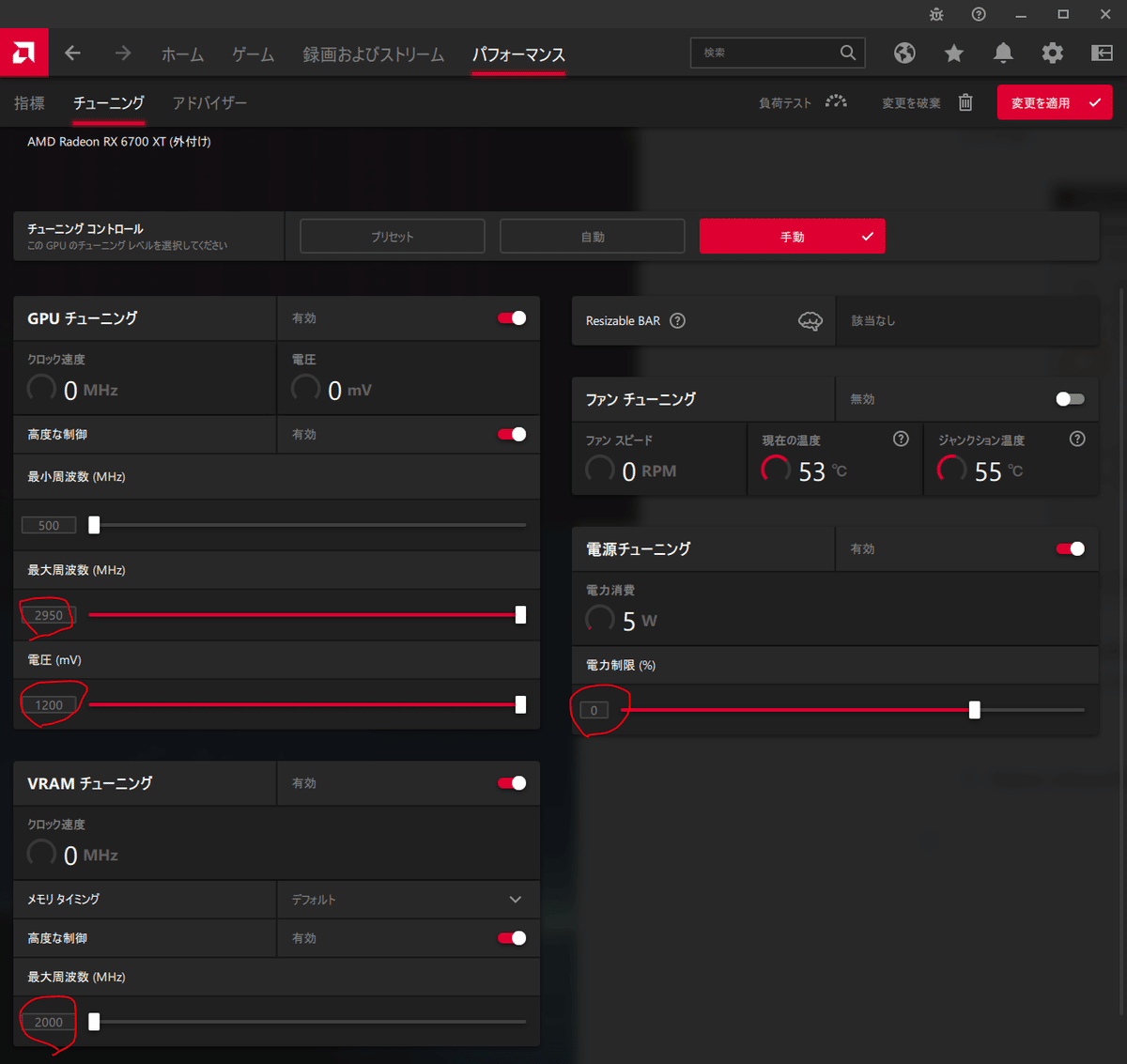Click the trash icon to discard changes
This screenshot has width=1127, height=1064.
tap(965, 102)
